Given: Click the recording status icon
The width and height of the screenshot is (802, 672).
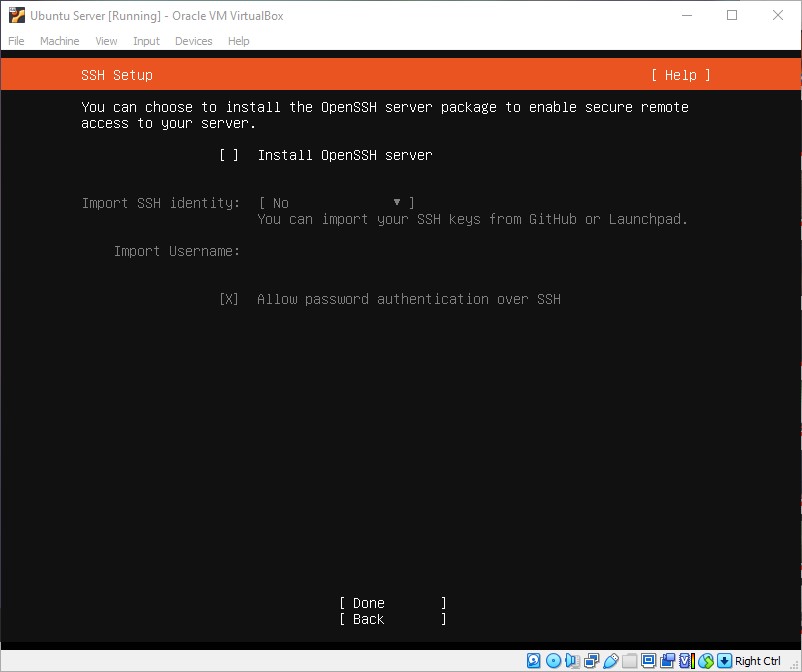Looking at the screenshot, I should click(667, 661).
